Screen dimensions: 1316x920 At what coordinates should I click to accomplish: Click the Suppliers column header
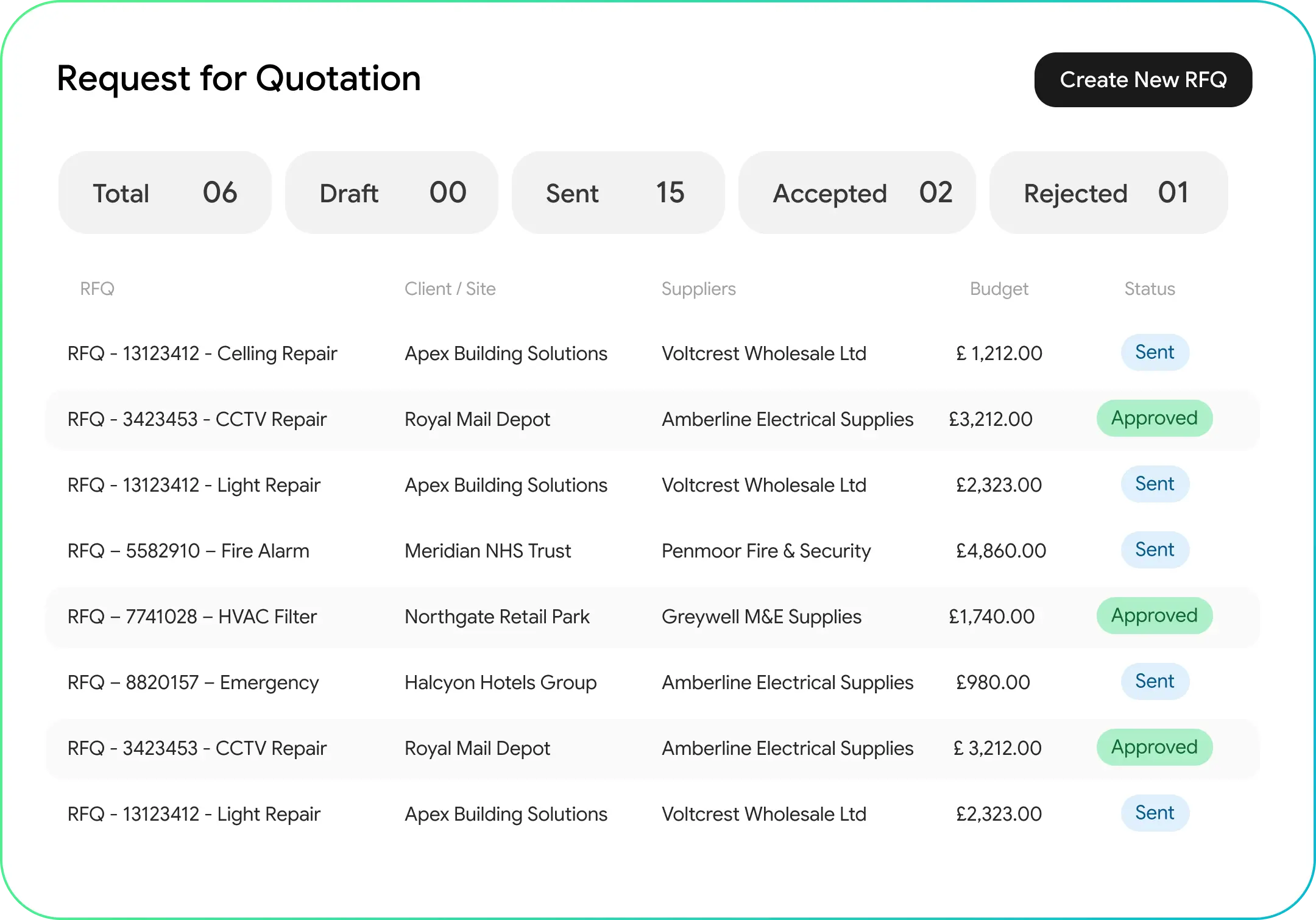click(x=699, y=289)
